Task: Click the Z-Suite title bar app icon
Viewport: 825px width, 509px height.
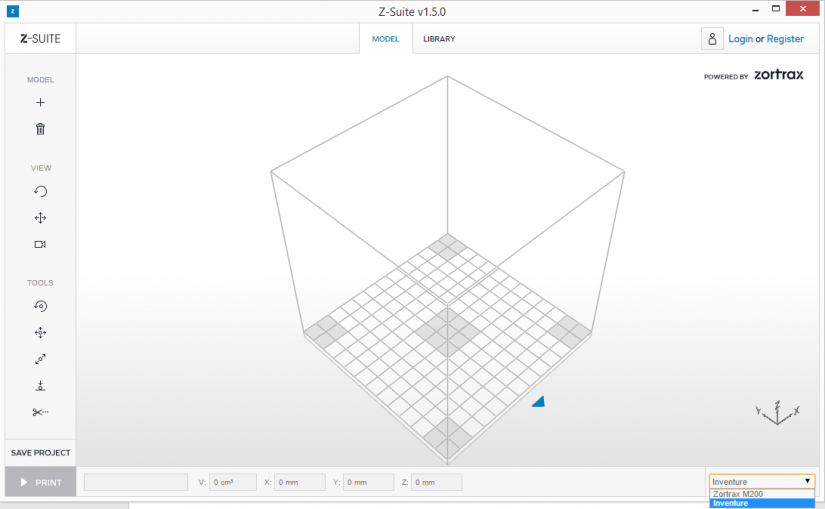Action: coord(13,11)
